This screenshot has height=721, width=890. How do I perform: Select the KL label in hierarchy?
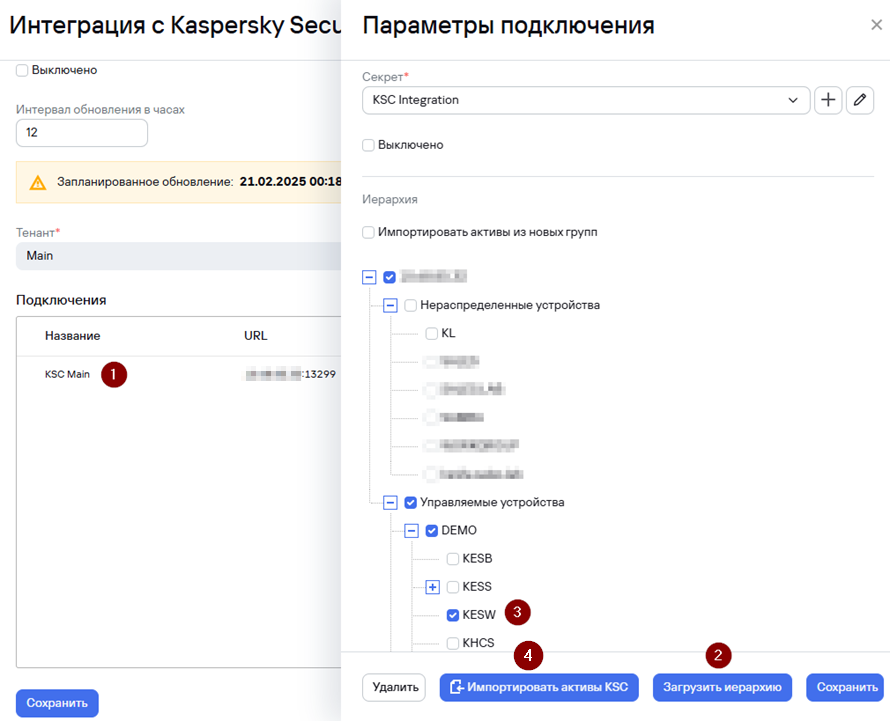pos(448,333)
